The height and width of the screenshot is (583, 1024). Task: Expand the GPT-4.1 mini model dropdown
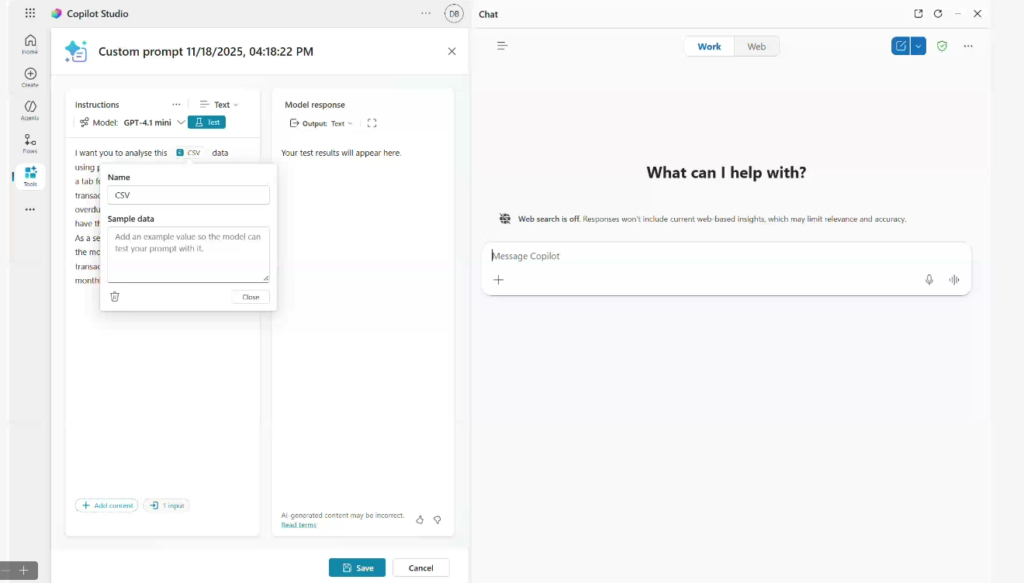click(180, 122)
